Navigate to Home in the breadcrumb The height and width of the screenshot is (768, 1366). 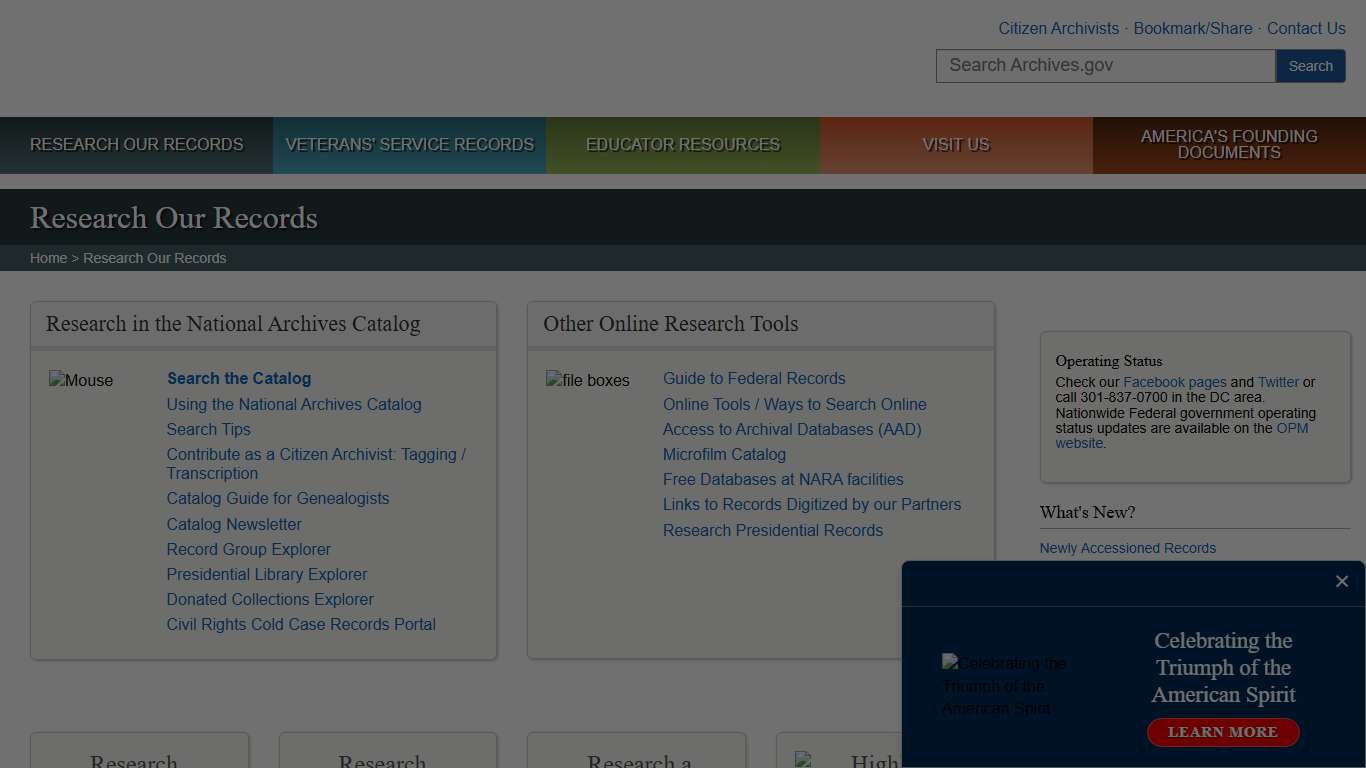pyautogui.click(x=48, y=258)
